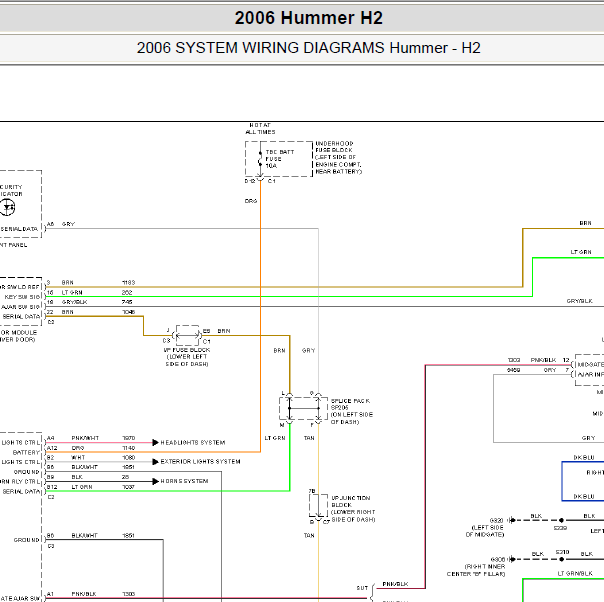Click the "HEADLIGHTS SYSTEM" reference

(193, 443)
